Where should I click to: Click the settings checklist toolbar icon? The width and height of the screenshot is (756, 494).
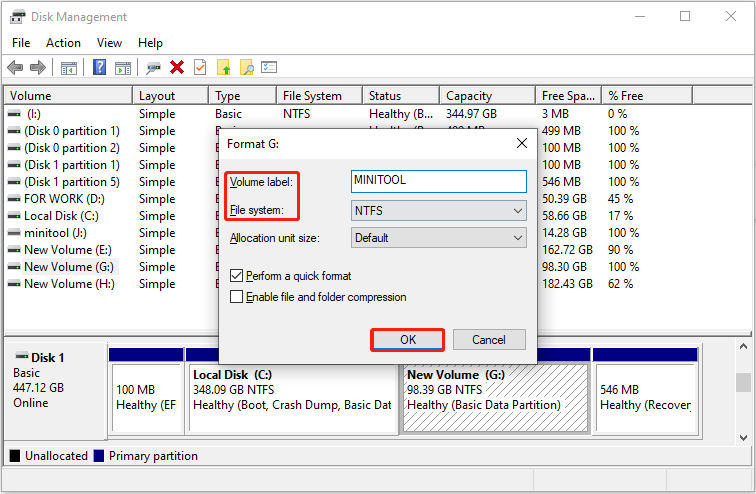click(269, 67)
